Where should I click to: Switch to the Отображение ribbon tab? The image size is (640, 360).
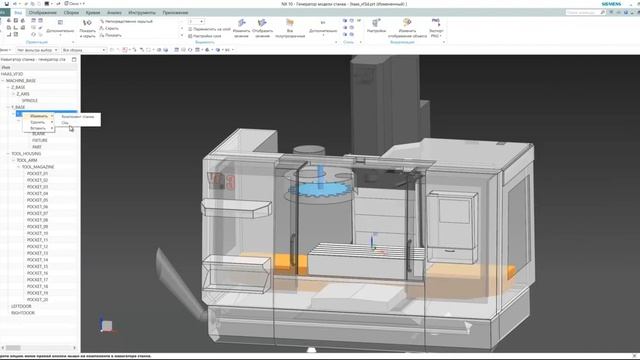point(42,13)
